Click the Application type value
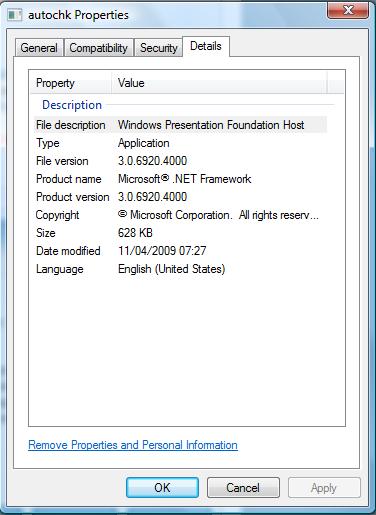The height and width of the screenshot is (515, 376). [x=144, y=143]
